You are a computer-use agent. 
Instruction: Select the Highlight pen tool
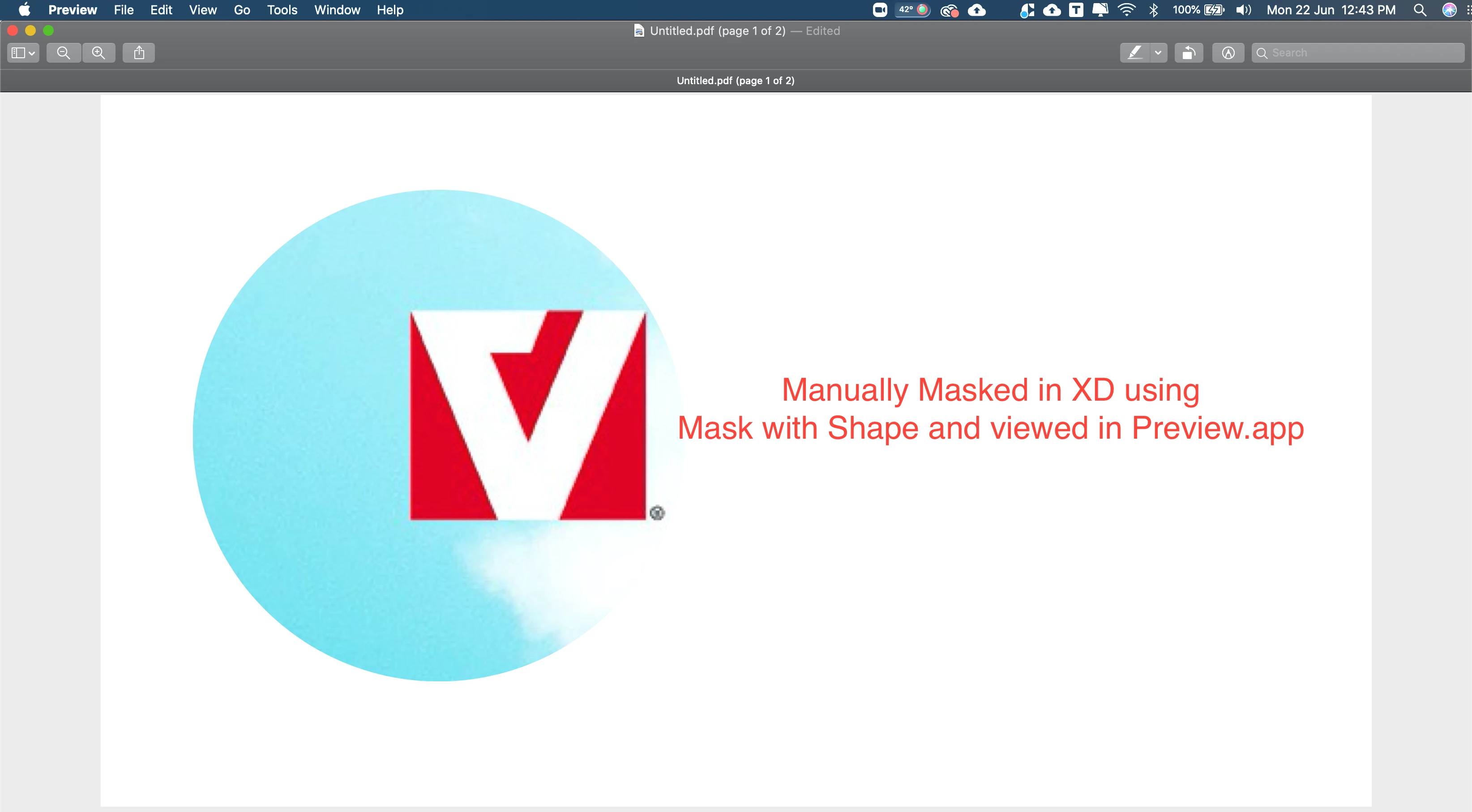click(x=1134, y=53)
